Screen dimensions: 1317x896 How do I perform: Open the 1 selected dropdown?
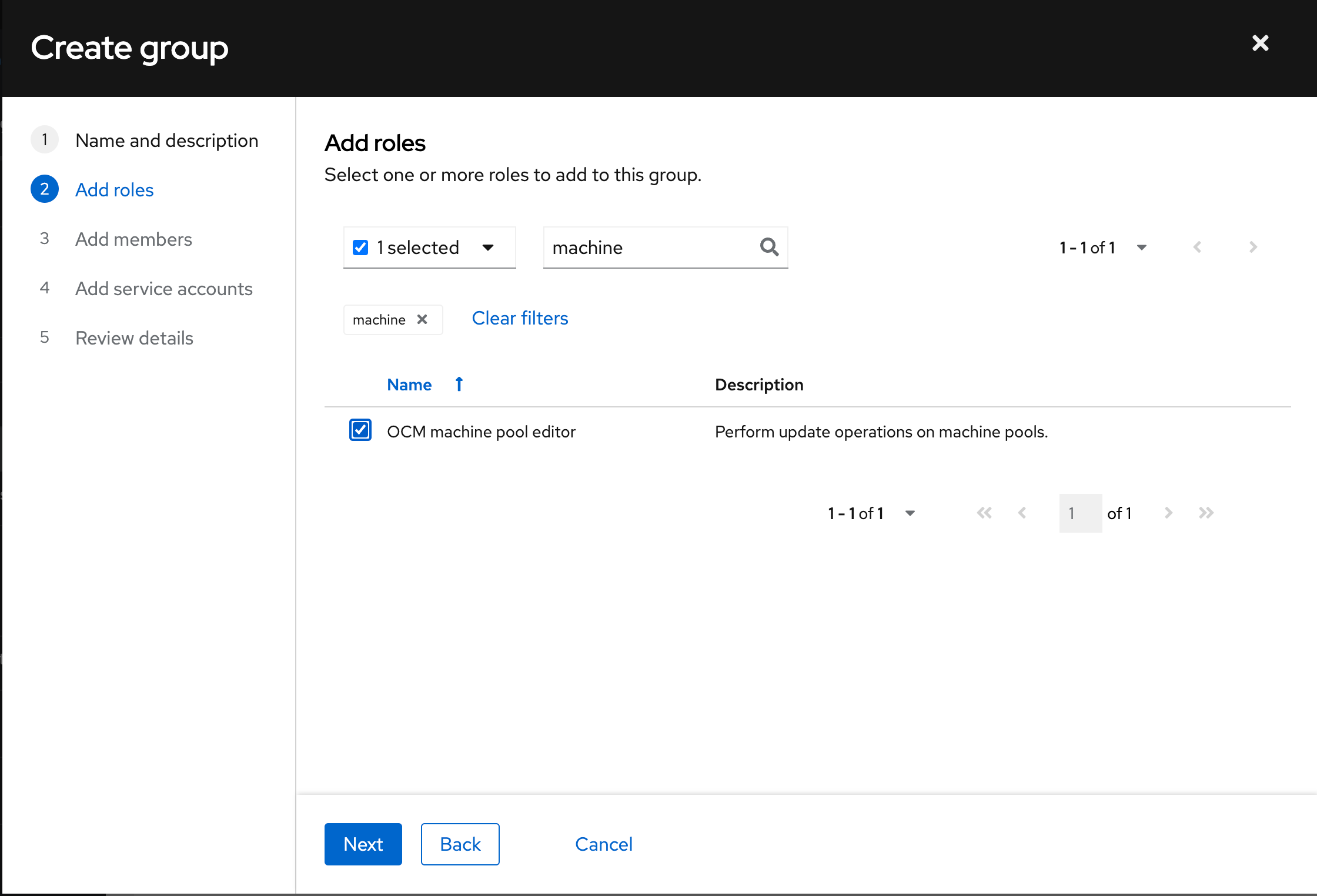488,247
